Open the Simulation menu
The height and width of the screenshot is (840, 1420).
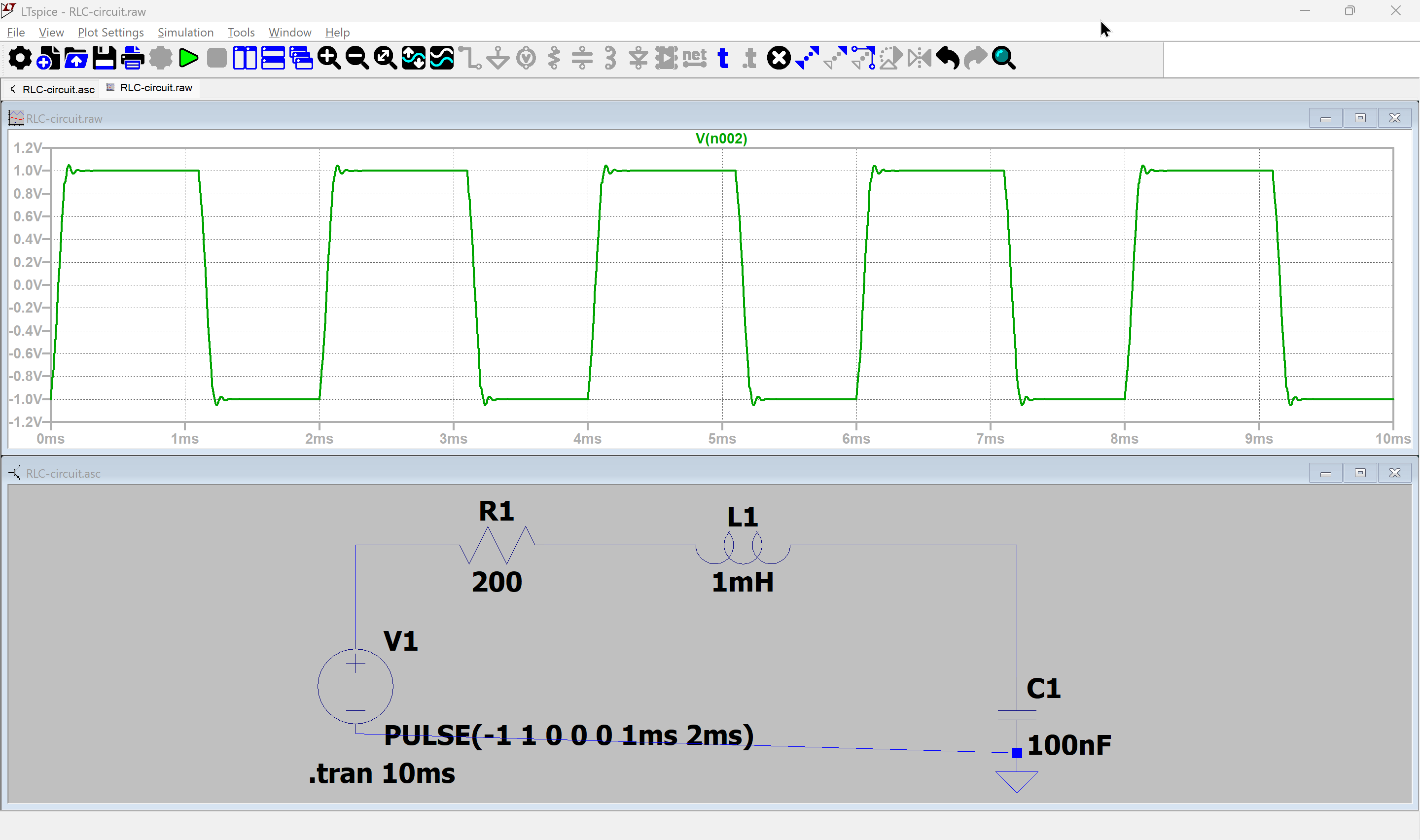pos(185,32)
